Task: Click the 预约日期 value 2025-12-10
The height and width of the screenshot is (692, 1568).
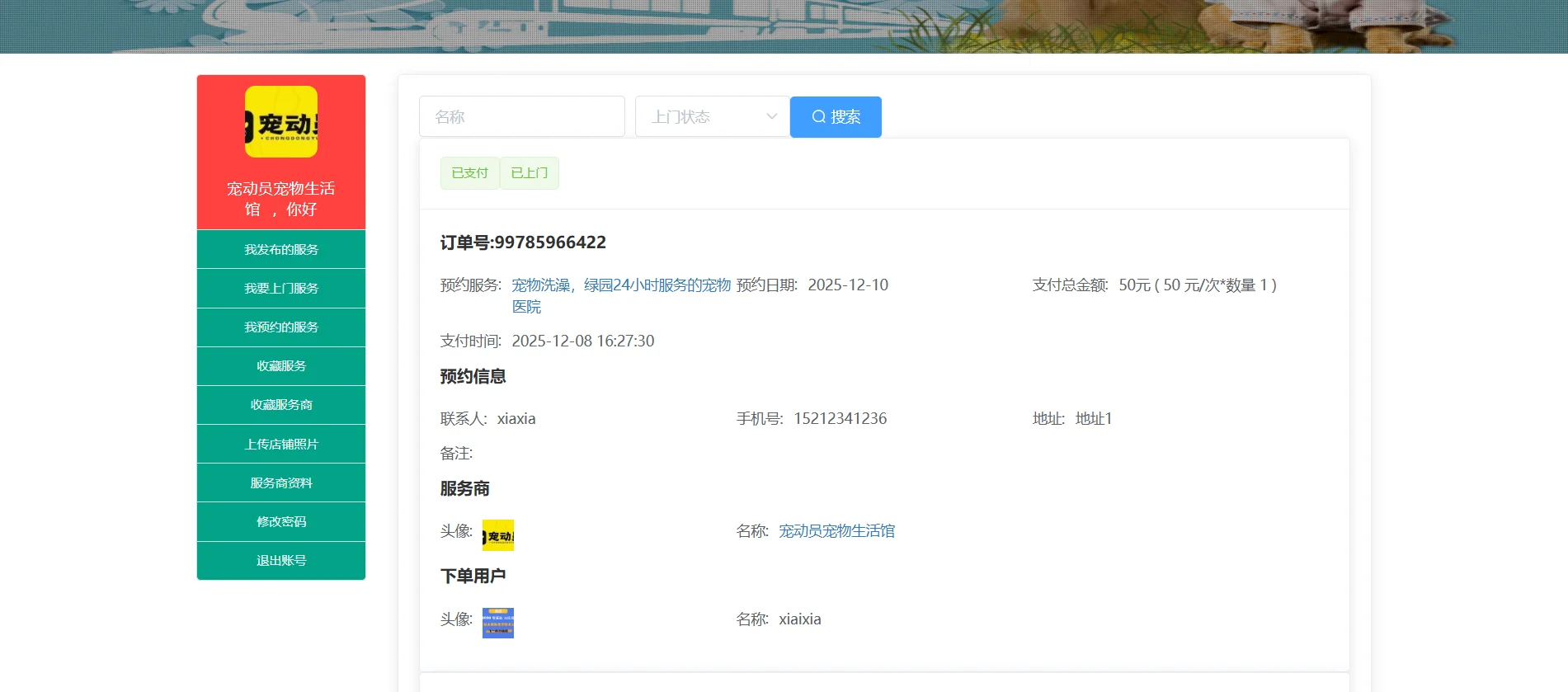Action: tap(848, 285)
